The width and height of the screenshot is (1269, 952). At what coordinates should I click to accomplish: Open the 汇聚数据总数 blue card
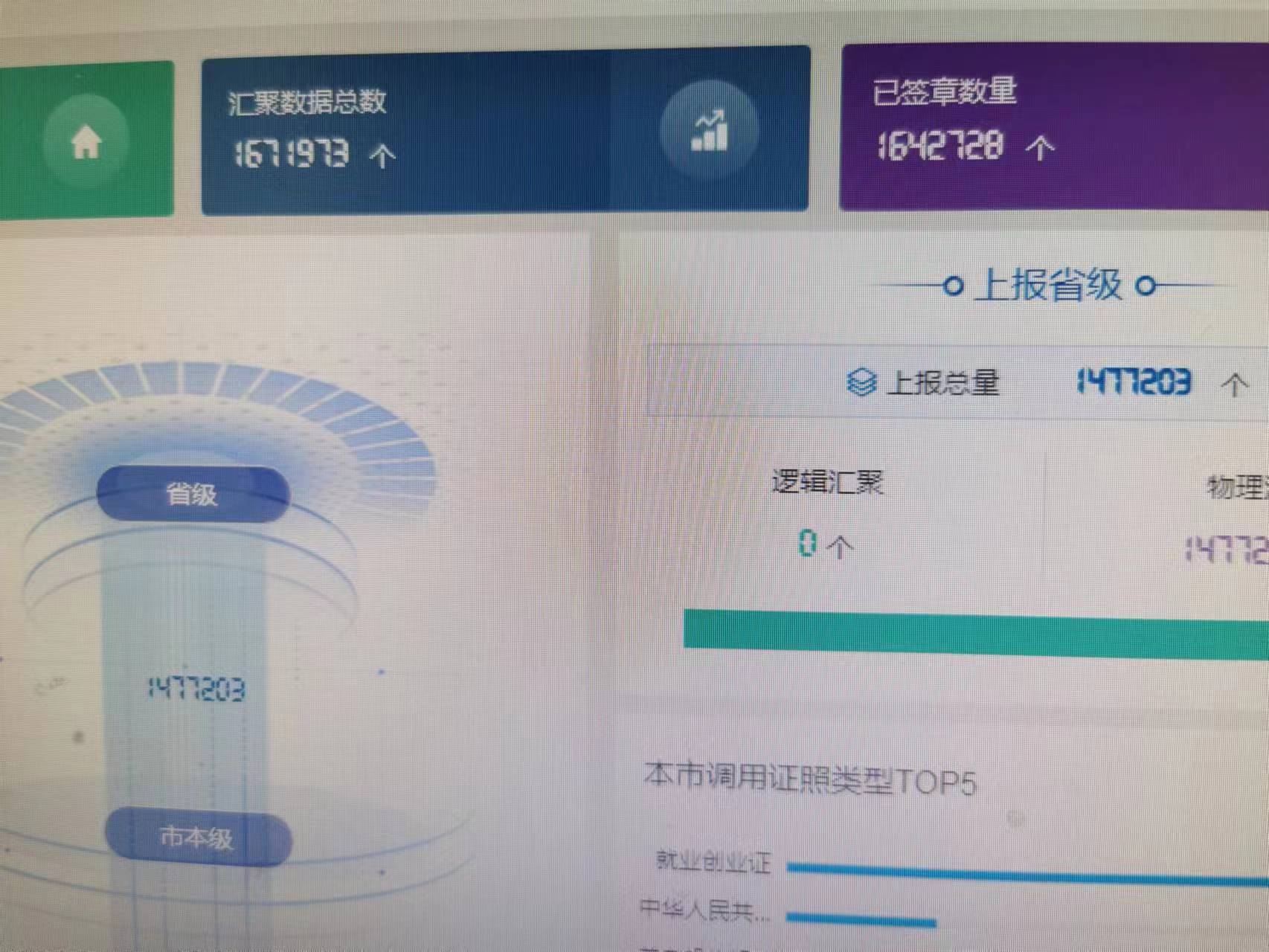pyautogui.click(x=505, y=131)
